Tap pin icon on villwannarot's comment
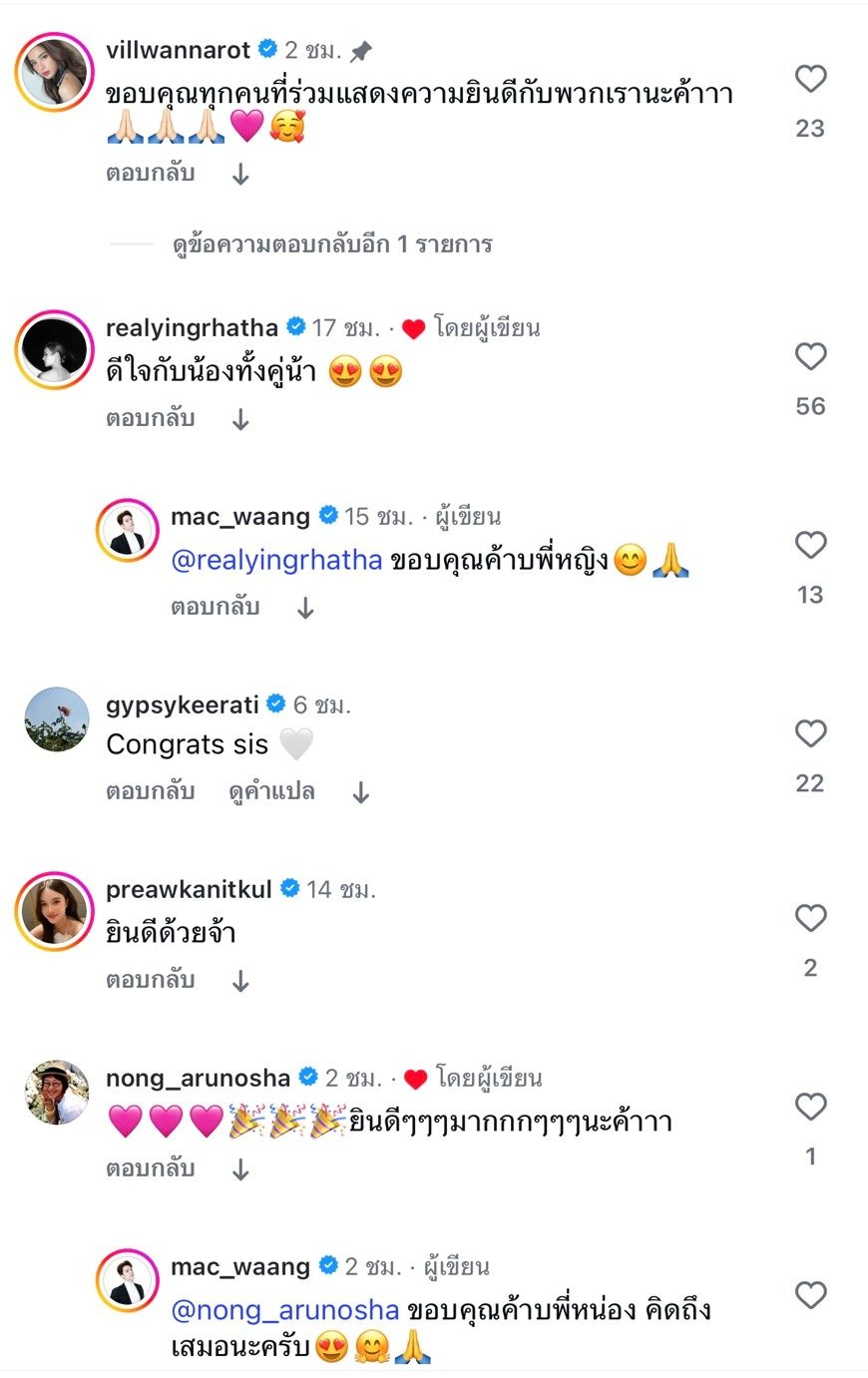The height and width of the screenshot is (1378, 868). click(x=360, y=51)
